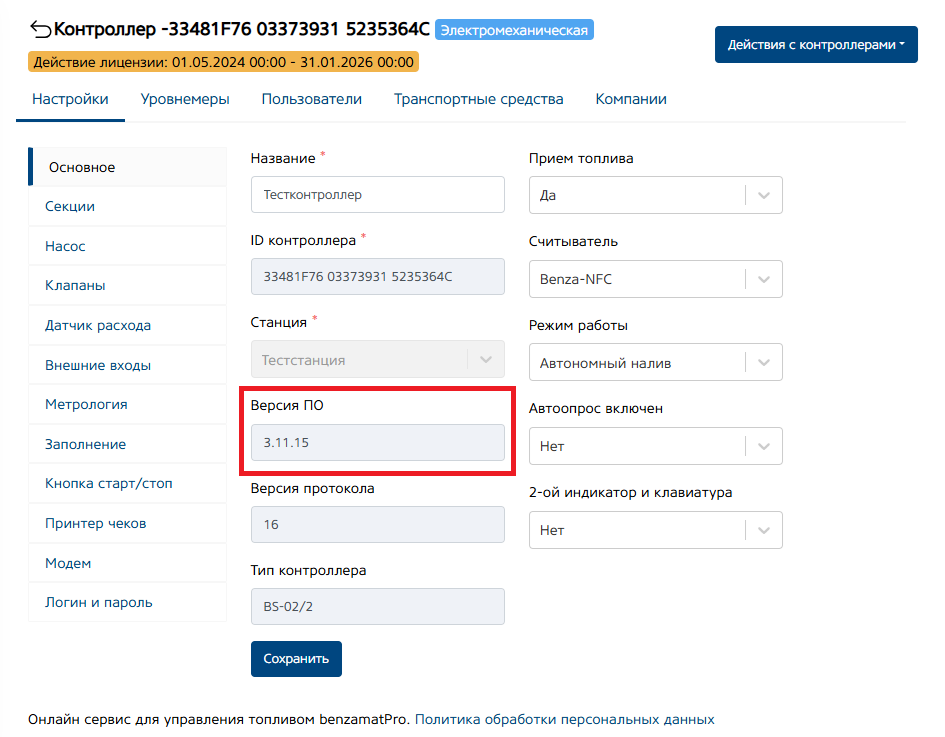Switch to Уровнемеры tab
The width and height of the screenshot is (945, 737).
tap(185, 99)
